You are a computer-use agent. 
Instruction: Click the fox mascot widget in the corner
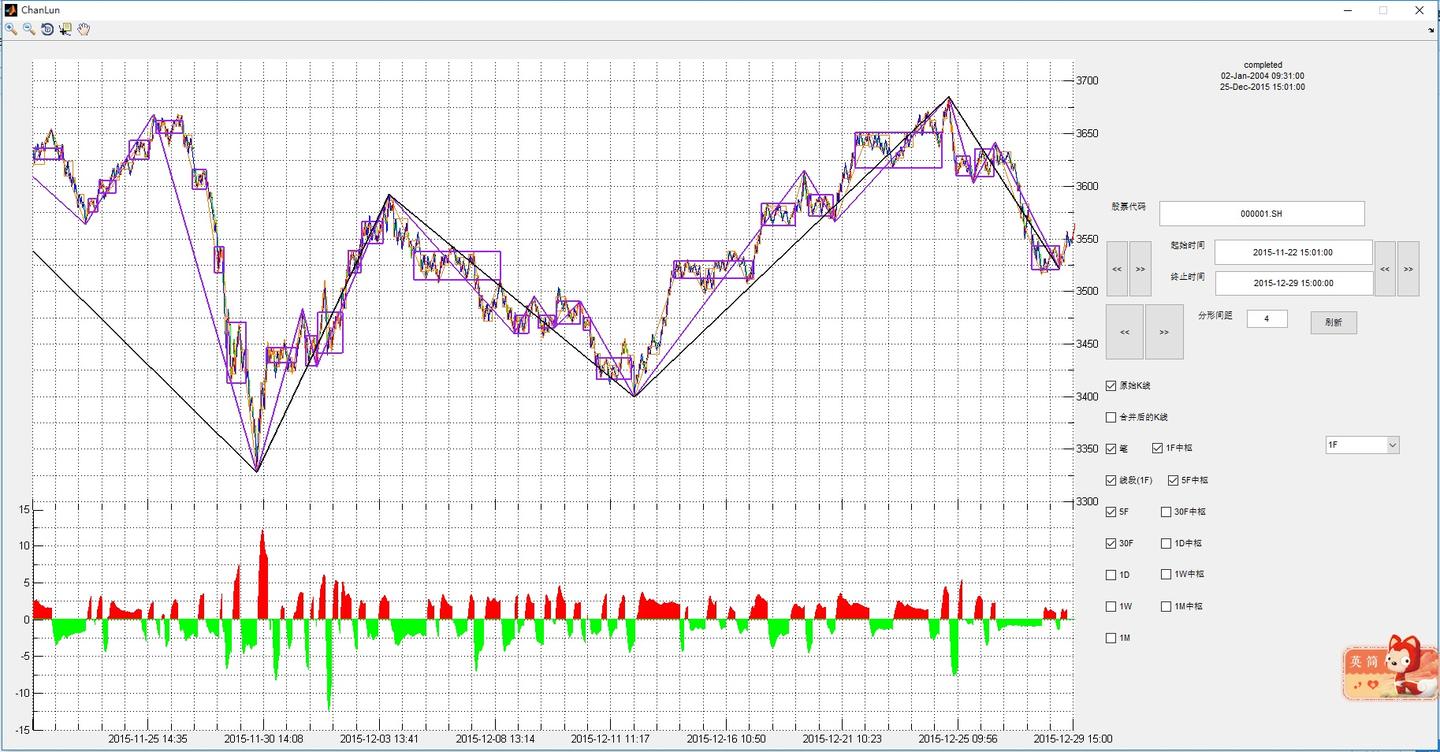click(x=1390, y=668)
